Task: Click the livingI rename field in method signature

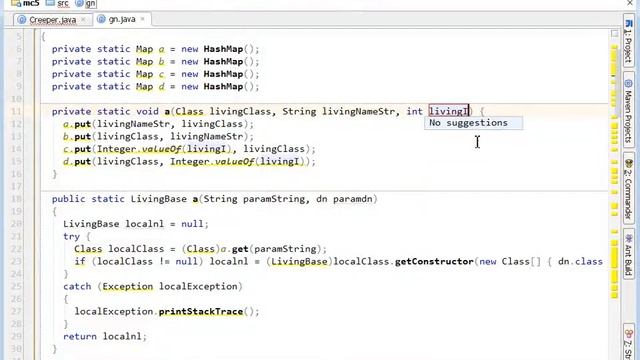Action: (448, 111)
